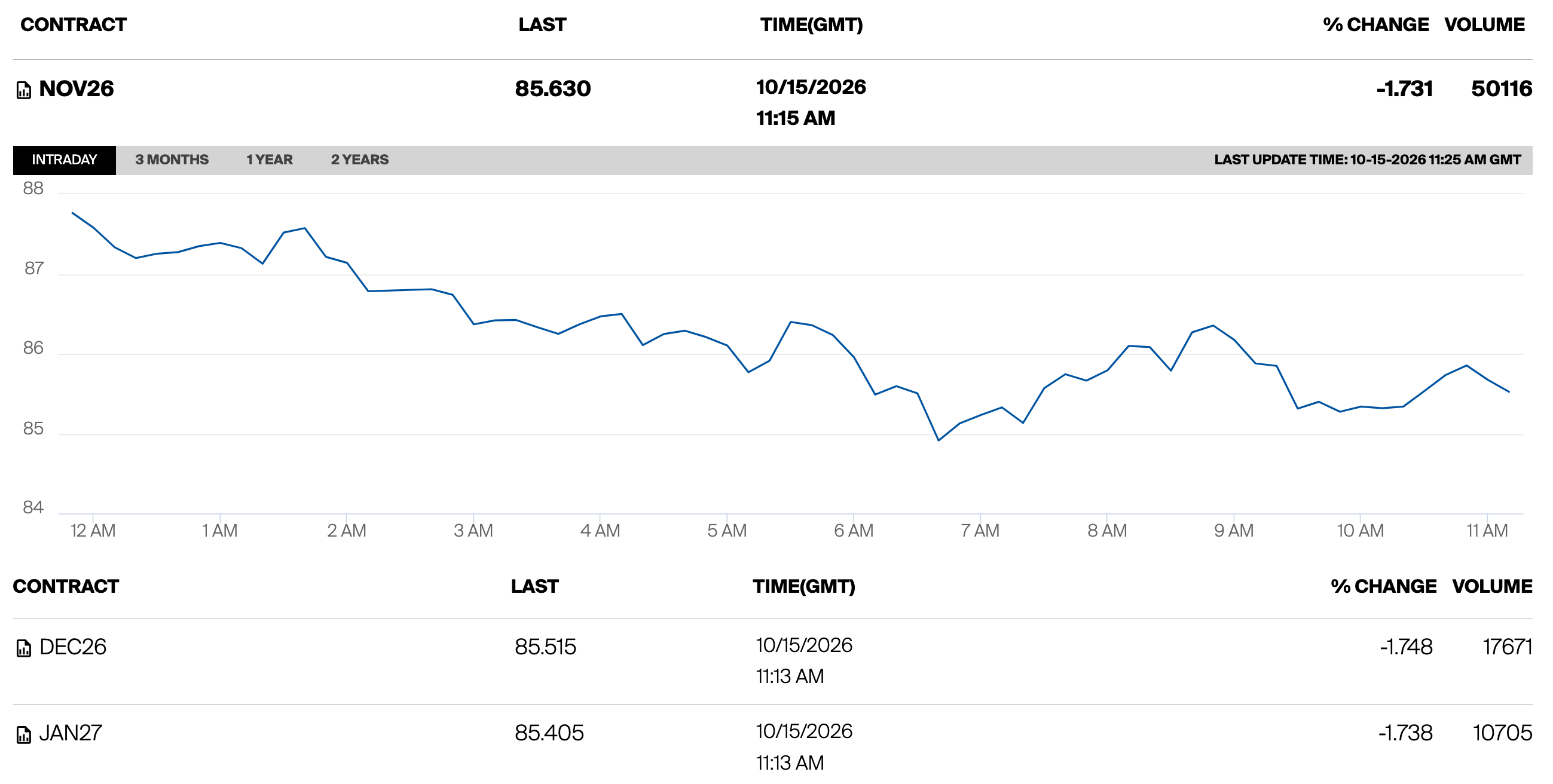Image resolution: width=1553 pixels, height=784 pixels.
Task: Click the top % CHANGE column header
Action: [1375, 24]
